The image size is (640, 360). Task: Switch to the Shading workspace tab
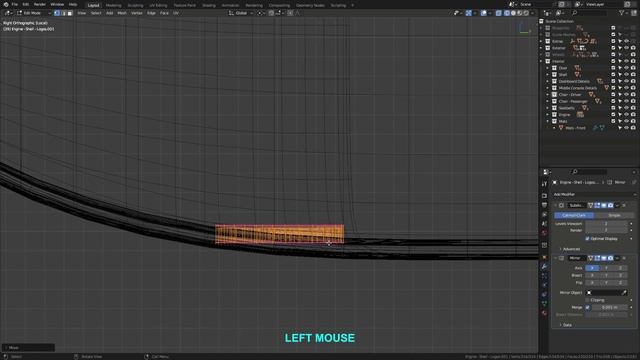click(x=209, y=5)
